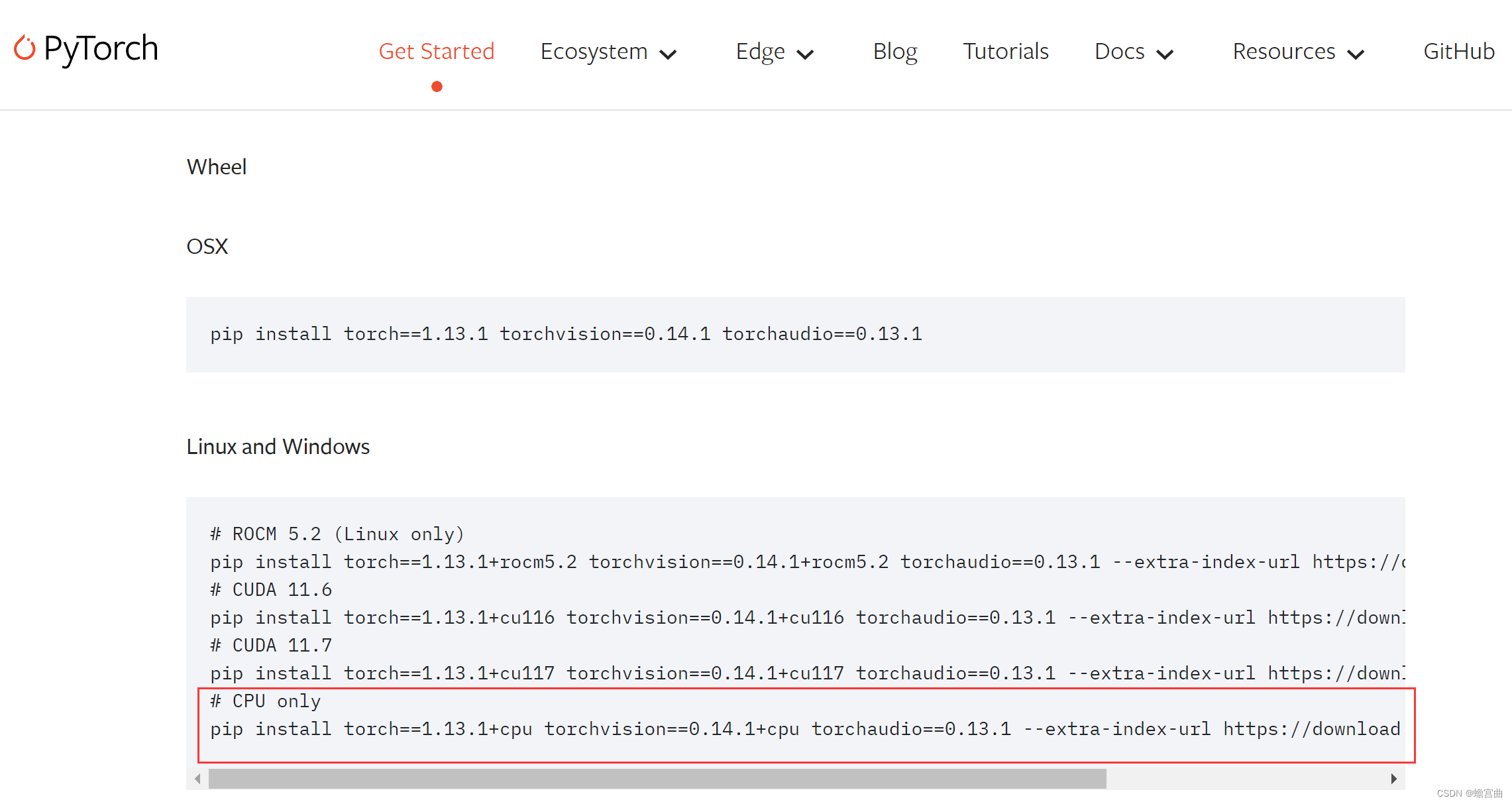Viewport: 1512px width, 804px height.
Task: Open the Resources menu
Action: (x=1283, y=51)
